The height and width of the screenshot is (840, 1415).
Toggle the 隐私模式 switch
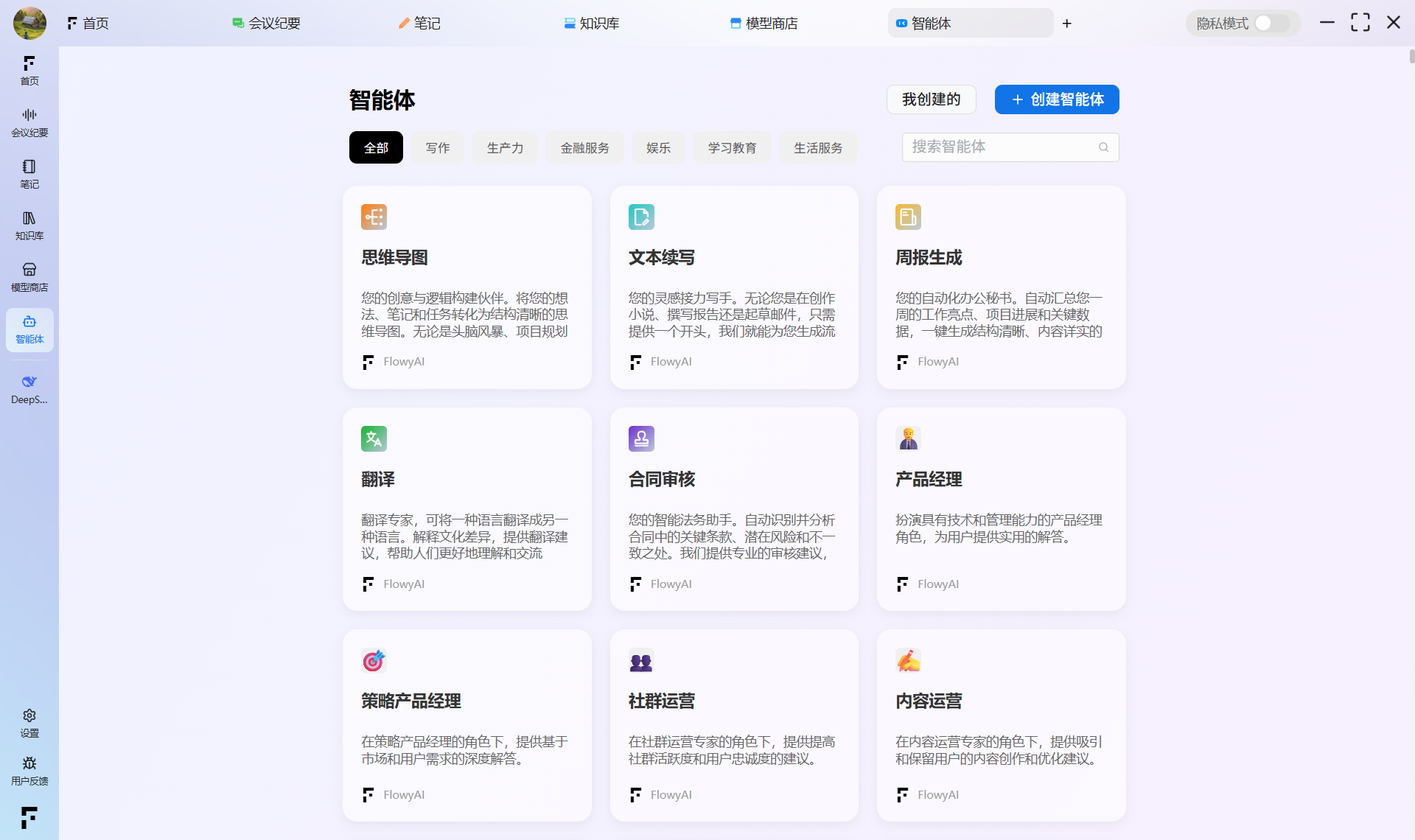(x=1272, y=23)
